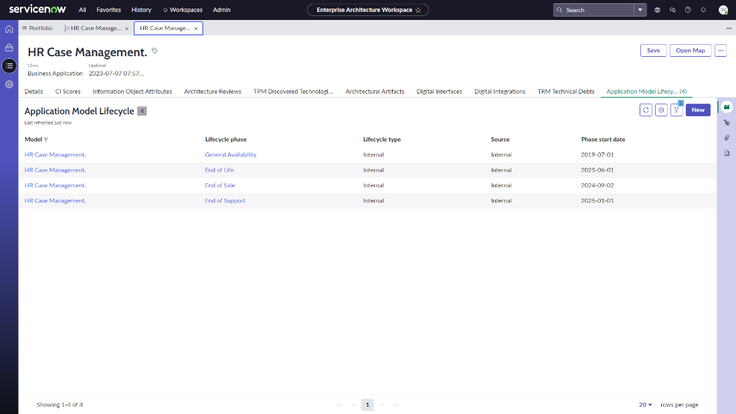Open Model link in General Availability row
736x414 pixels.
pos(55,154)
